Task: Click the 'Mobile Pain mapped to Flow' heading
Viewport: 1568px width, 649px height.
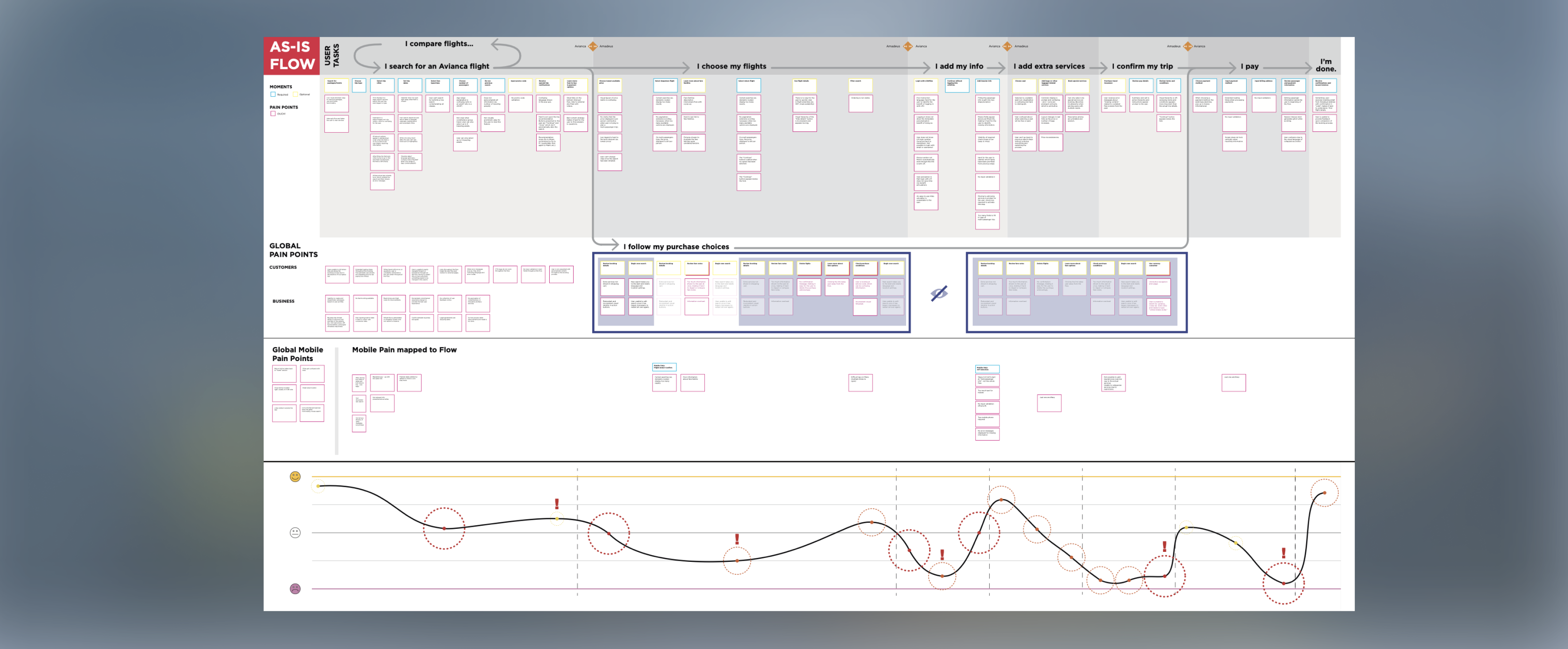Action: [404, 350]
